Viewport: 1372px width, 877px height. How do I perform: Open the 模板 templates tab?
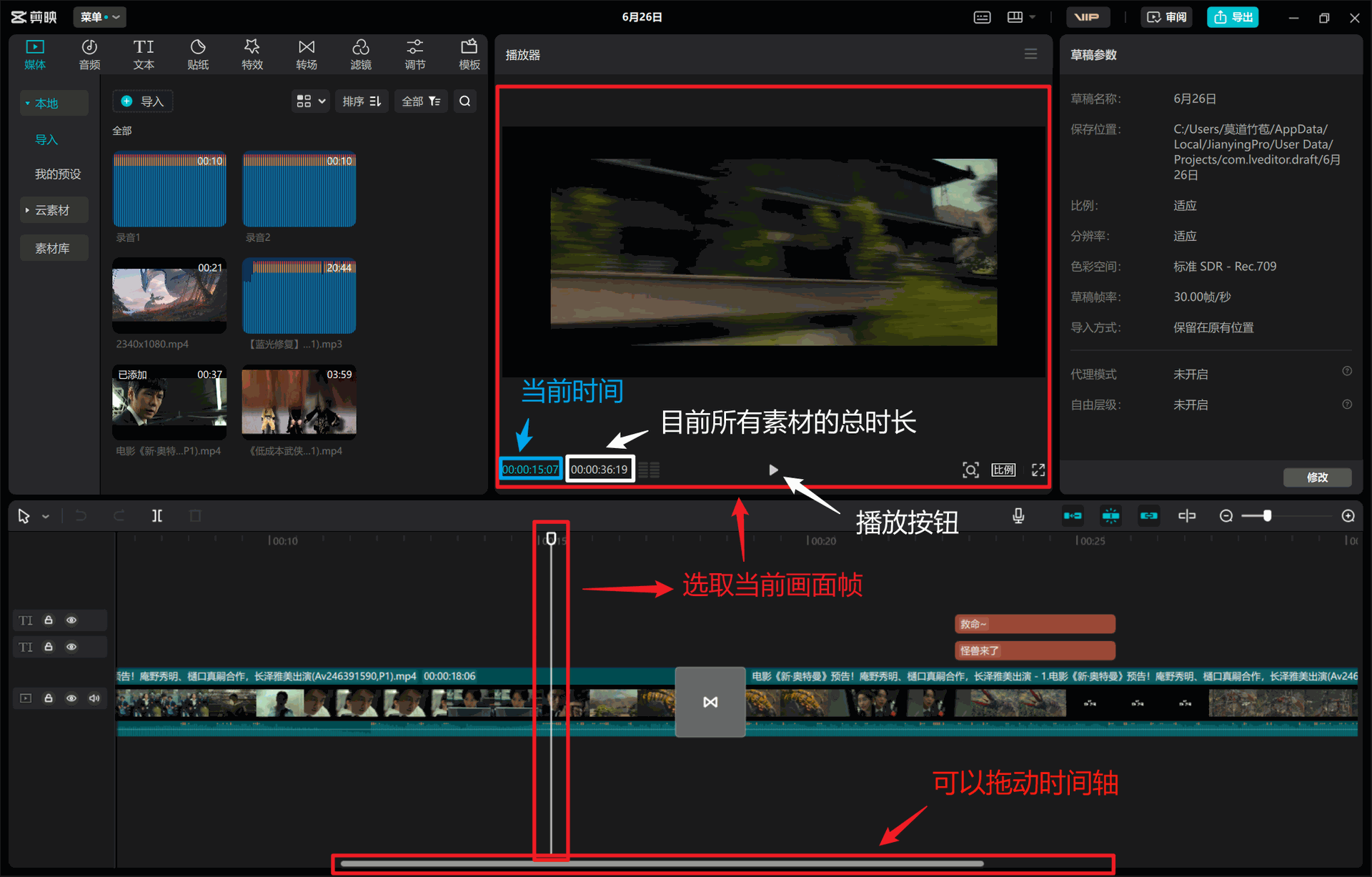pyautogui.click(x=469, y=54)
